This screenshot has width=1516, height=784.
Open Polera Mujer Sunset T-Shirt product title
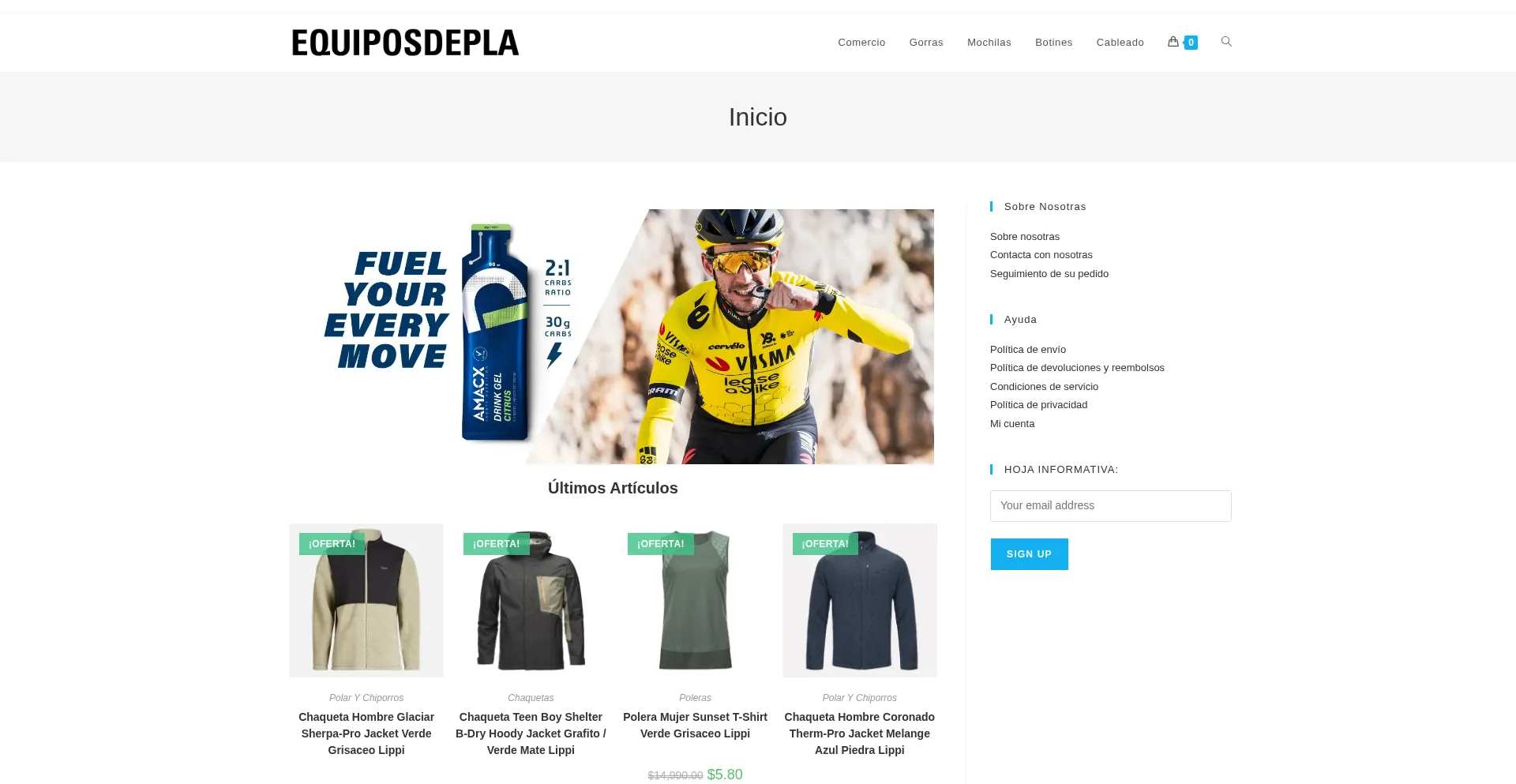click(x=695, y=726)
